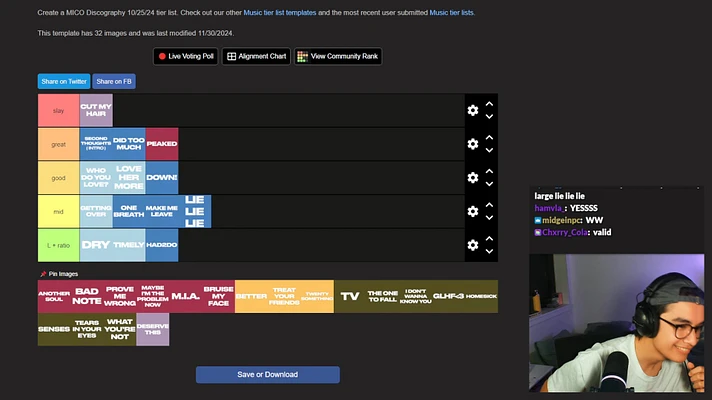
Task: Open settings gear for the slay tier
Action: (473, 110)
